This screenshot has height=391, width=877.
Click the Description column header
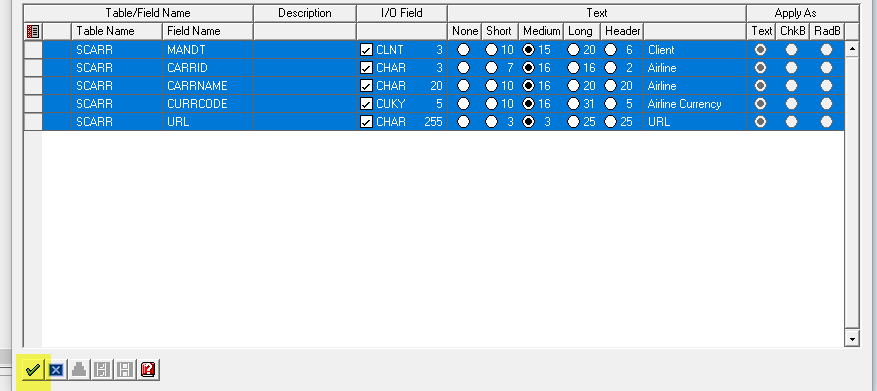305,13
